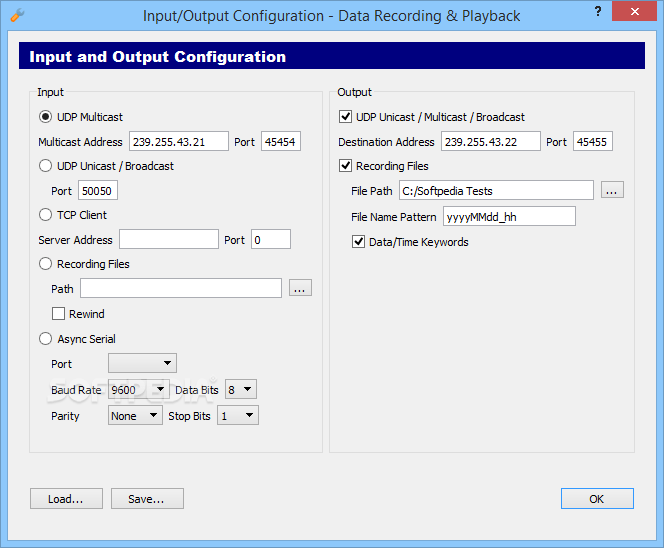Disable the Data/Time Keywords checkbox

[359, 242]
